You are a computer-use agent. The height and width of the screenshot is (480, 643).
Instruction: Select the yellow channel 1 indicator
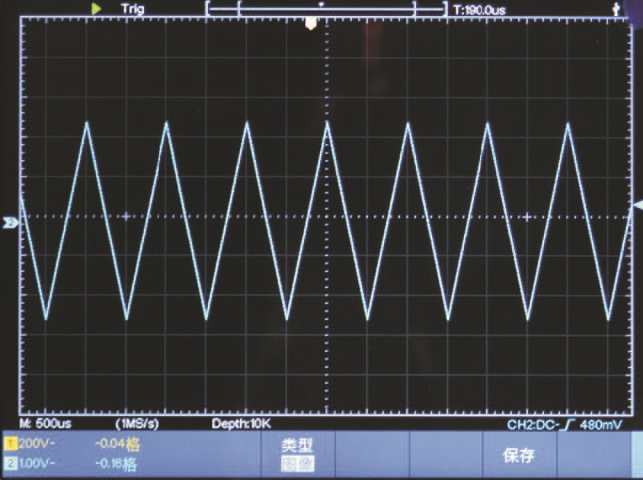11,444
